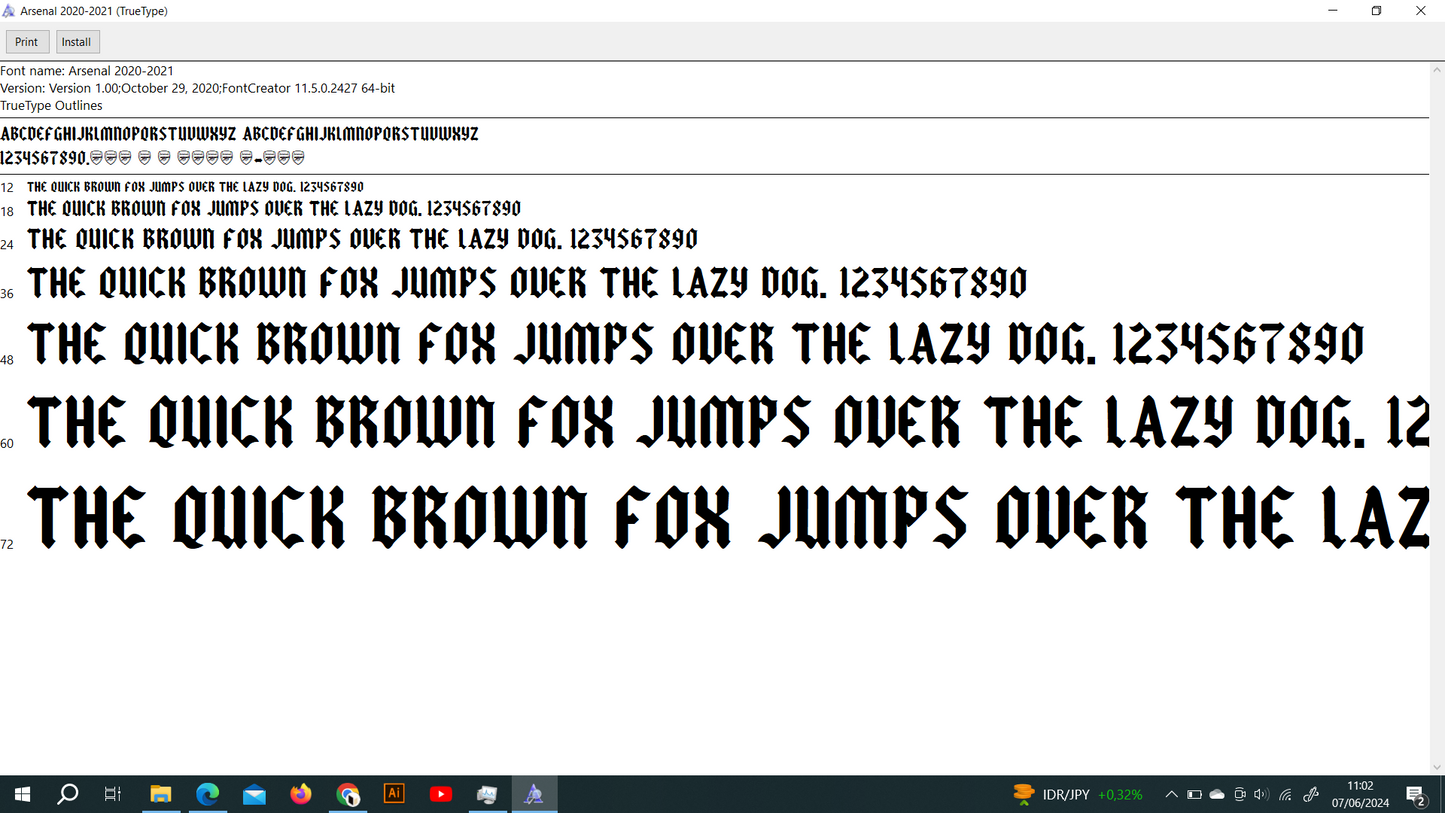Open Windows Ink Workspace from the tray
Viewport: 1445px width, 813px height.
coord(1311,794)
